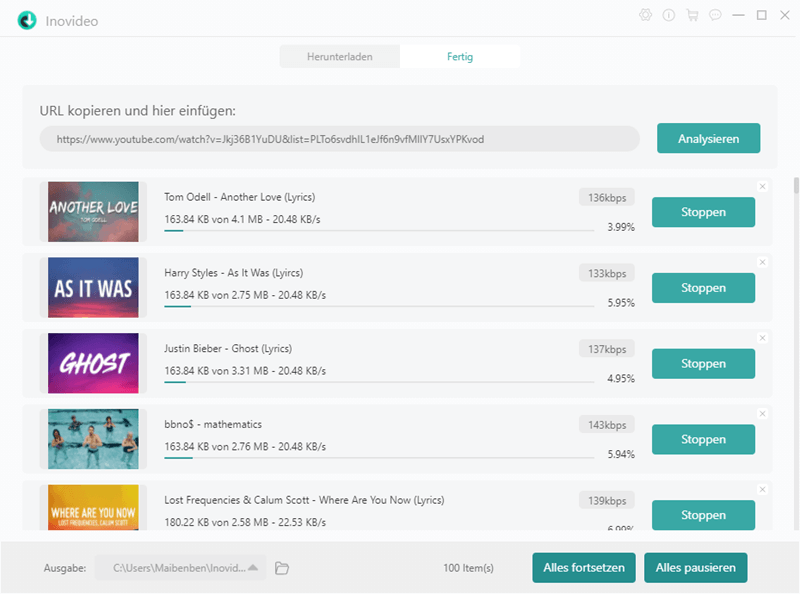This screenshot has width=800, height=594.
Task: Click the As It Was thumbnail
Action: [93, 287]
